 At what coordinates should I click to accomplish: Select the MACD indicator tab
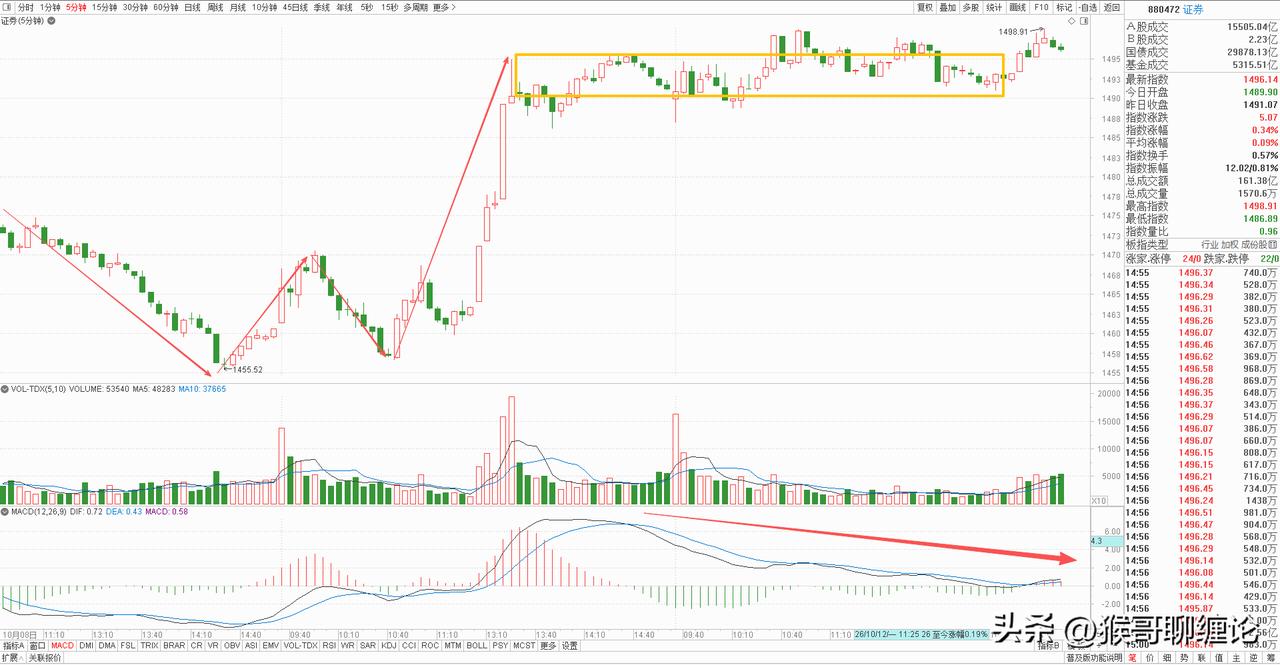63,646
